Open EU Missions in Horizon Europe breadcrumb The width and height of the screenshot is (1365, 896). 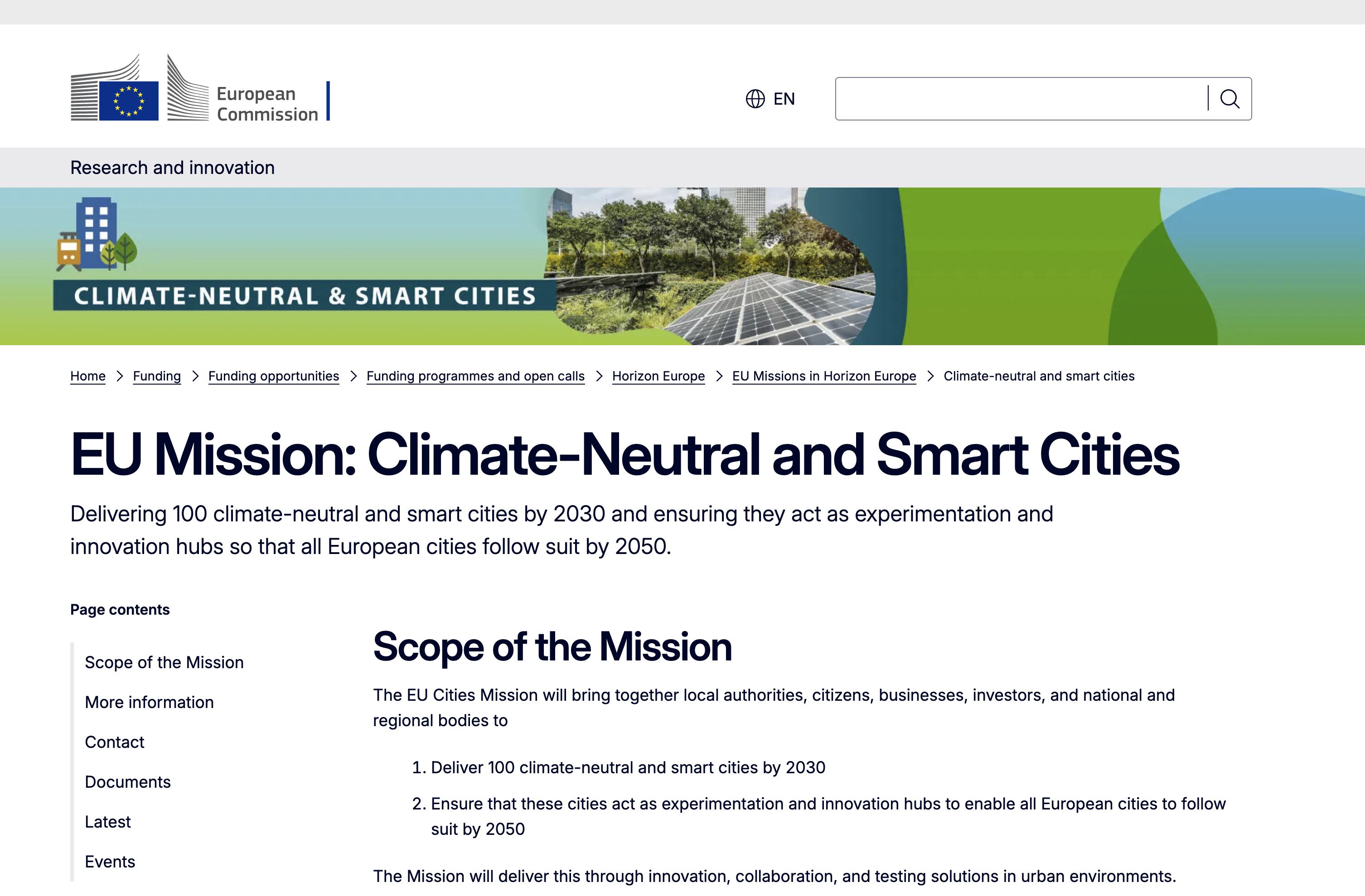coord(824,376)
